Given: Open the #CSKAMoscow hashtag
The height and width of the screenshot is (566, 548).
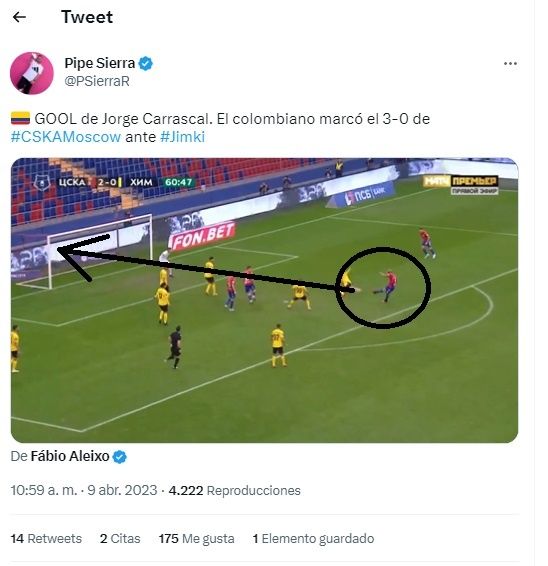Looking at the screenshot, I should (x=66, y=137).
